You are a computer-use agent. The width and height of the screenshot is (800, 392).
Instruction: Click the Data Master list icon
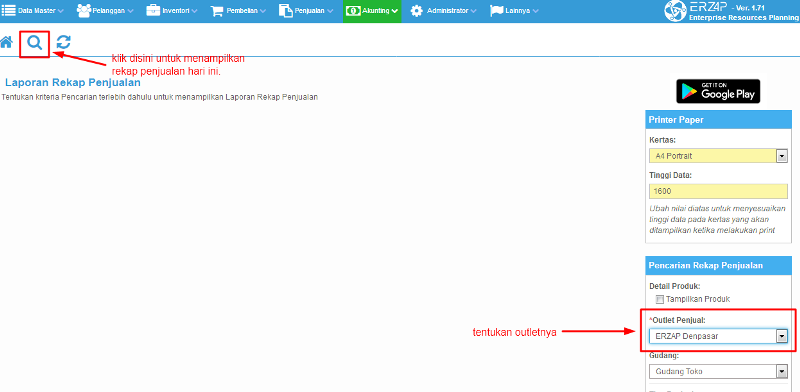click(9, 10)
